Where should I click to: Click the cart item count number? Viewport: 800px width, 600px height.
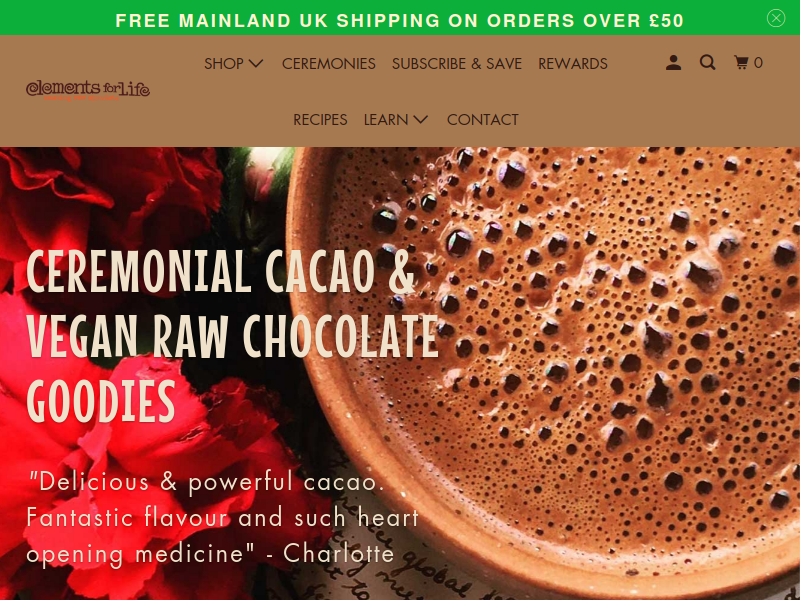click(758, 63)
